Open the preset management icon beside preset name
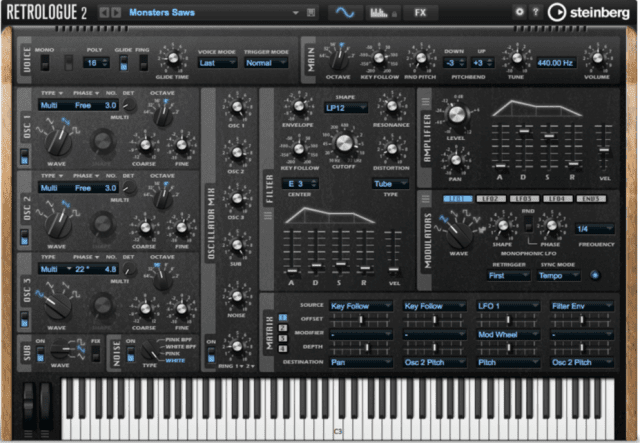The image size is (640, 443). pyautogui.click(x=311, y=13)
